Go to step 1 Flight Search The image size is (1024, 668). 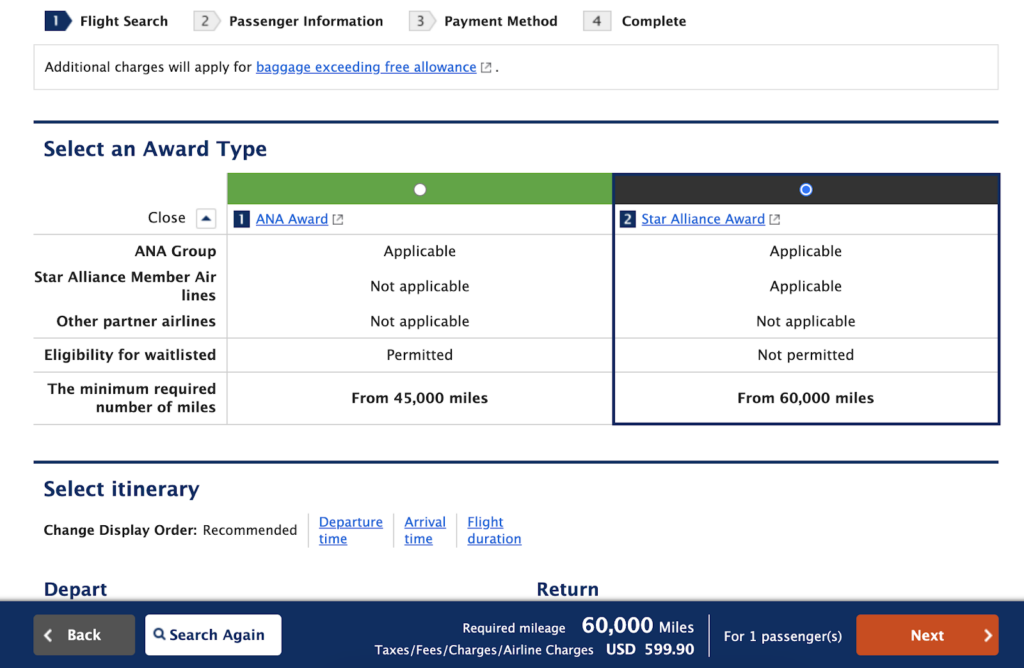click(x=106, y=21)
